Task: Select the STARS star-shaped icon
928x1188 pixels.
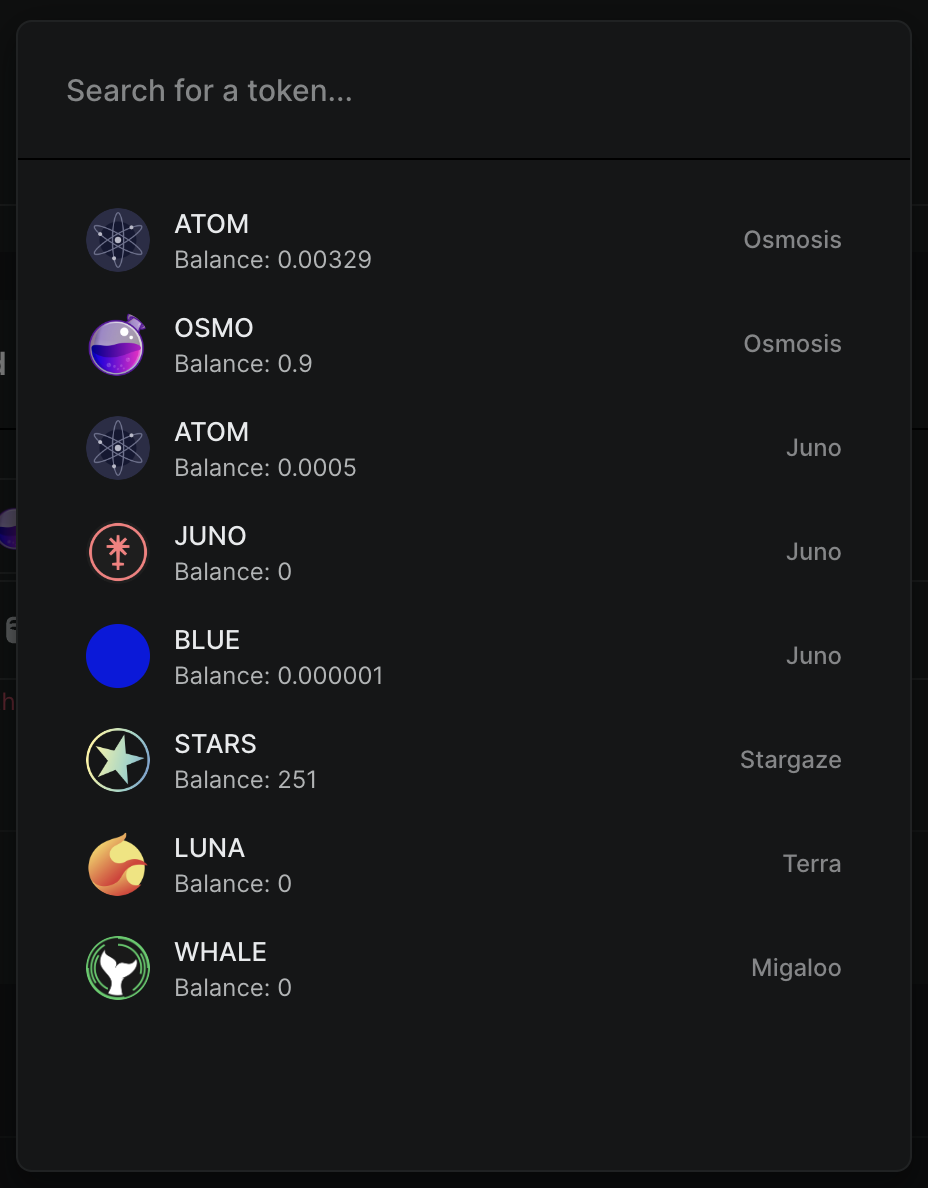Action: [118, 760]
